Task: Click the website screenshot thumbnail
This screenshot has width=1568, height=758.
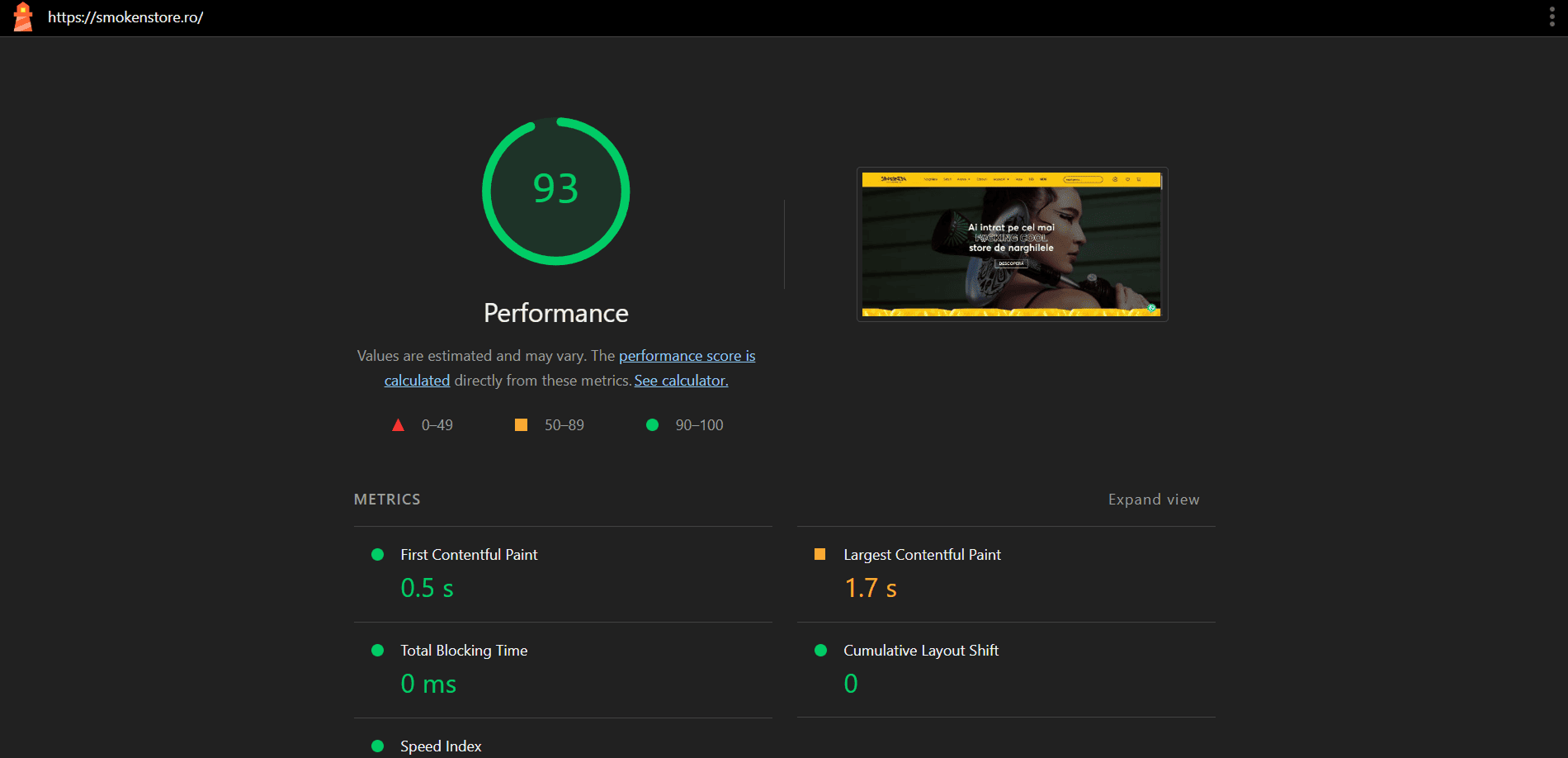Action: point(1012,244)
